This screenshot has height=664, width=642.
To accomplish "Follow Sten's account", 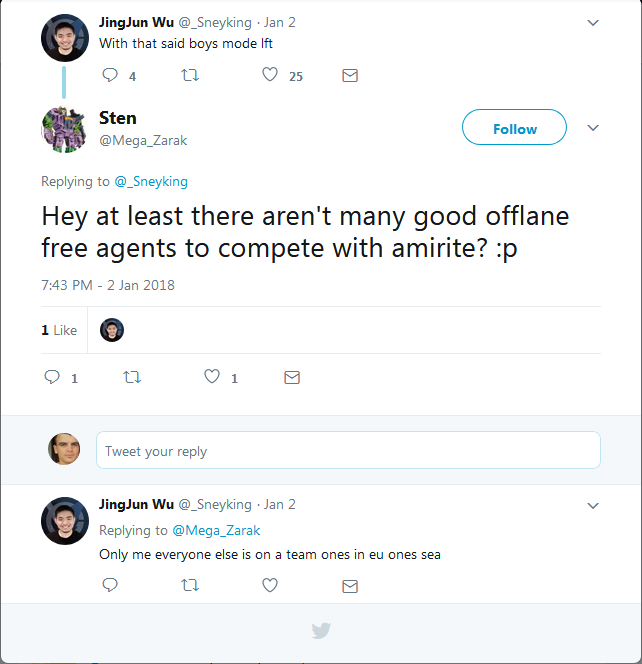I will pyautogui.click(x=514, y=128).
